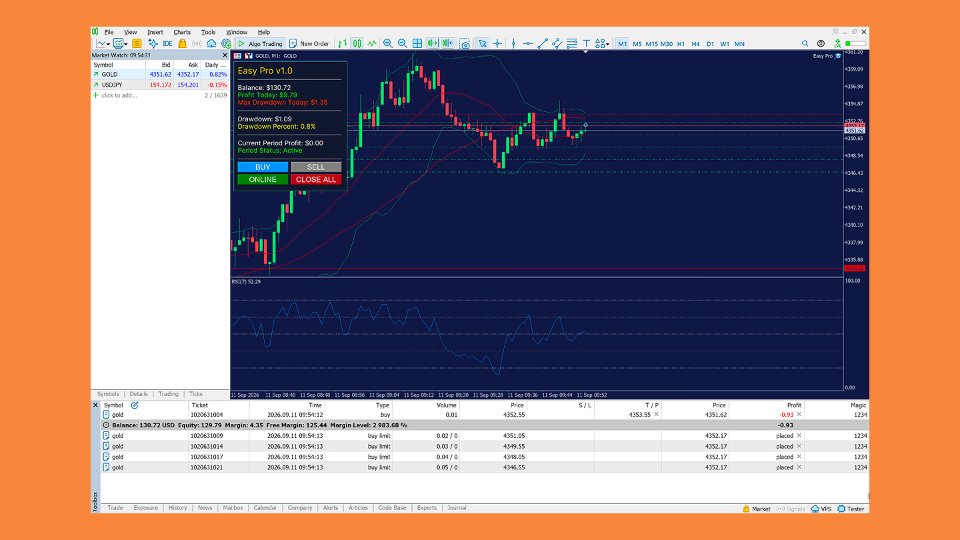Screen dimensions: 960x540
Task: Switch to M5 timeframe
Action: tap(637, 43)
